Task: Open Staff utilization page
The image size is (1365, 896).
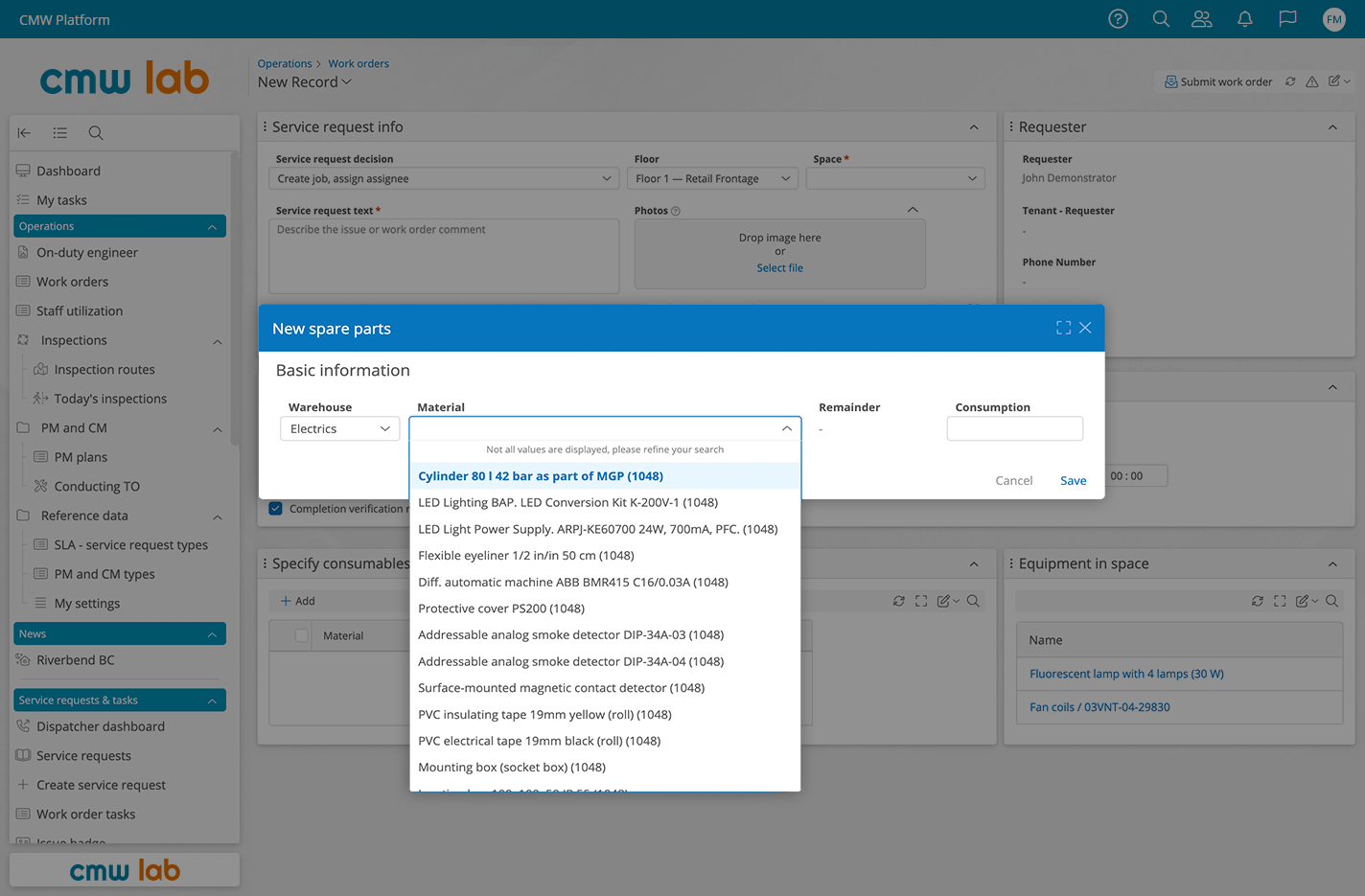Action: [x=80, y=311]
